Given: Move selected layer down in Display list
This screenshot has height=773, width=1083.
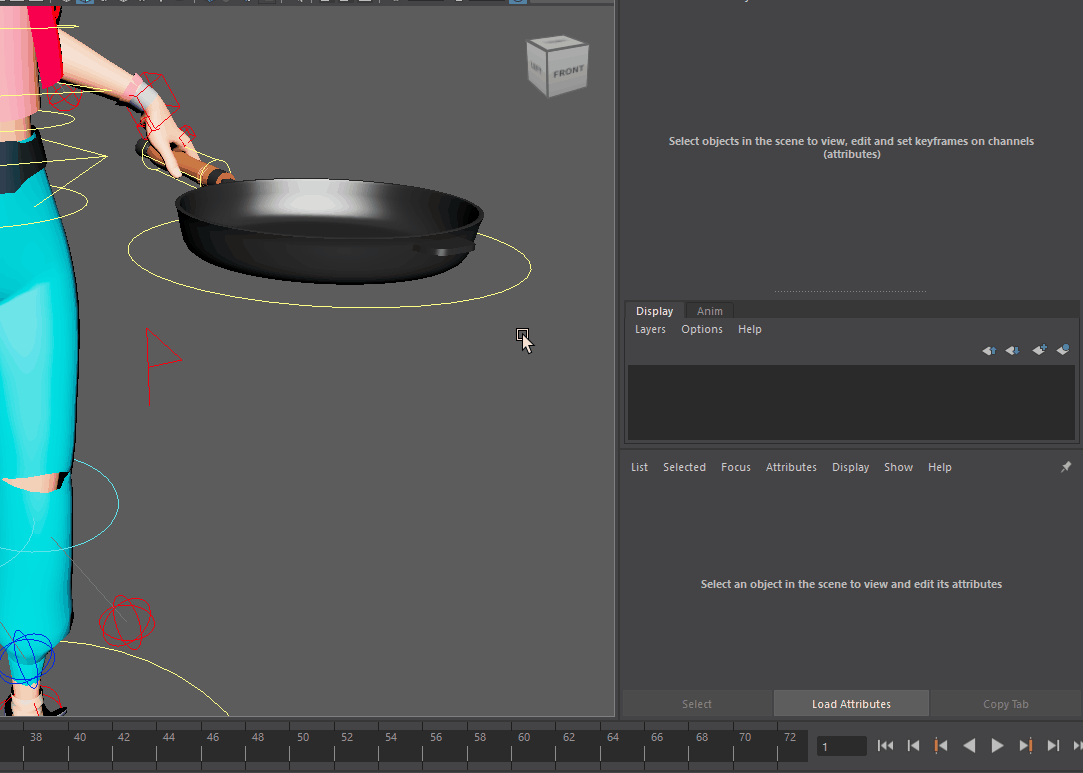Looking at the screenshot, I should point(1012,350).
